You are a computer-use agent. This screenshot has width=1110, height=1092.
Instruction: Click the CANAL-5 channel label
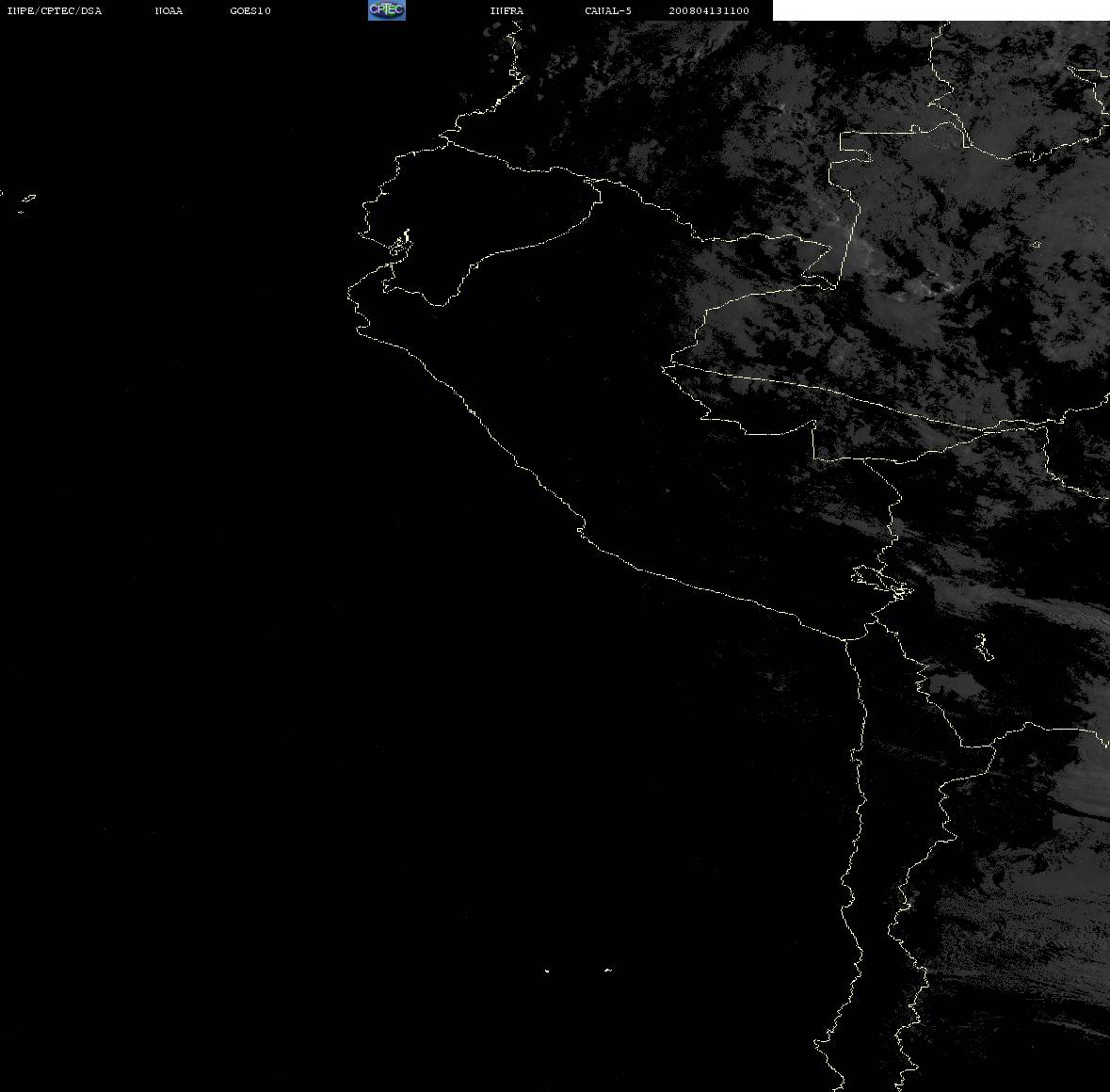tap(608, 10)
